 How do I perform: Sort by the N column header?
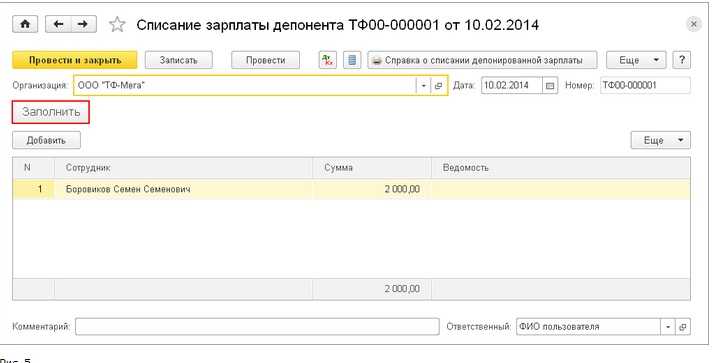pos(33,168)
